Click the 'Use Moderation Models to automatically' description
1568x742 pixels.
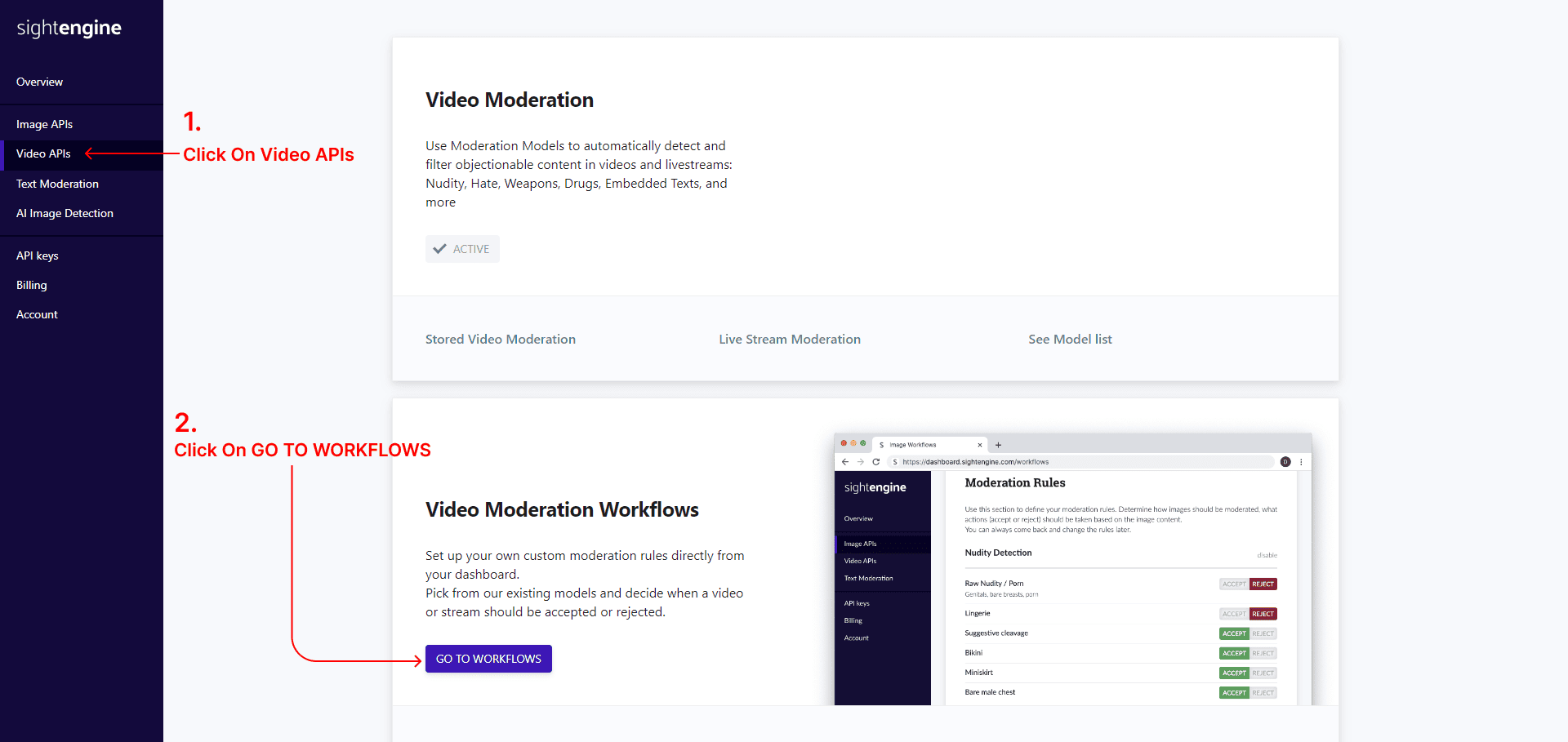pyautogui.click(x=579, y=174)
